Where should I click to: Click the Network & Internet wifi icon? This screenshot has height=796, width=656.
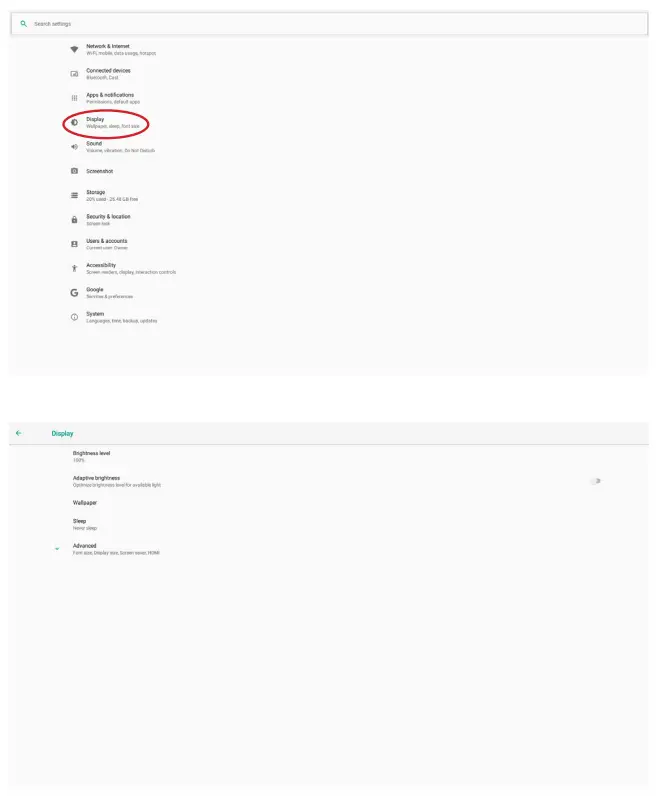74,49
